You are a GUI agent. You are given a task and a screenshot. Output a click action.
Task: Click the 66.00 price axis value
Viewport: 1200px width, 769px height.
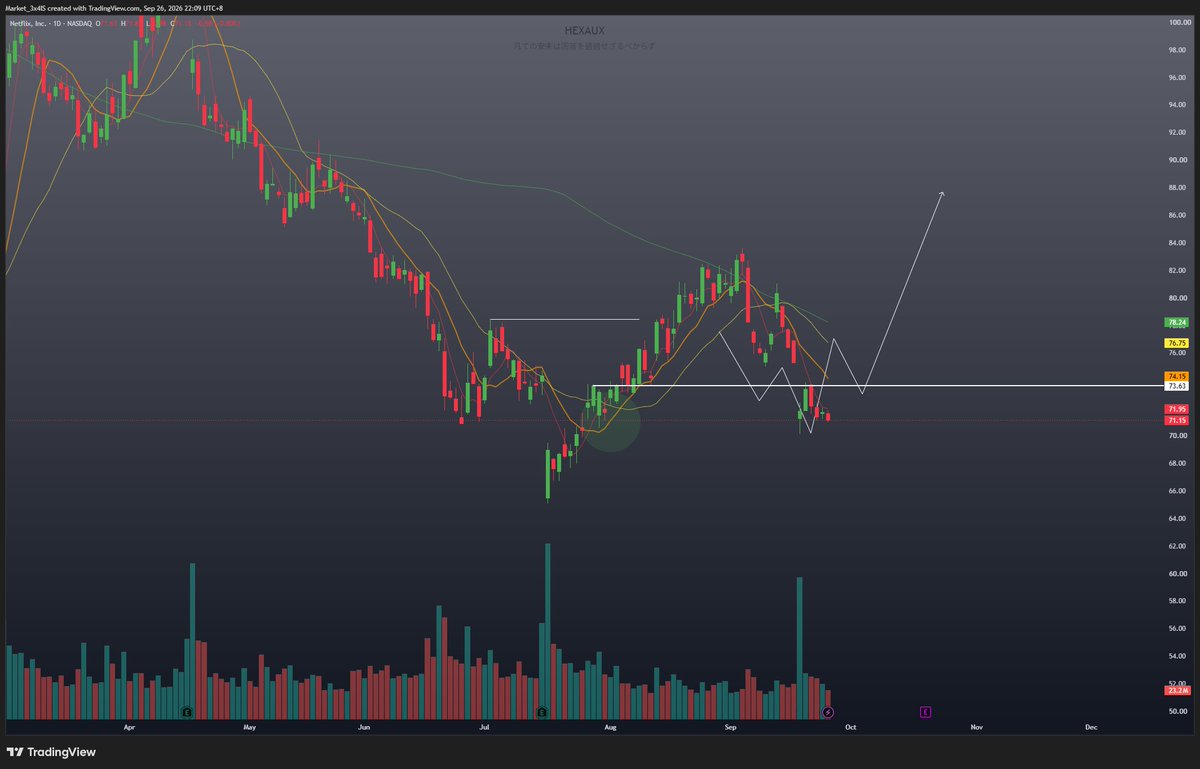[1178, 491]
